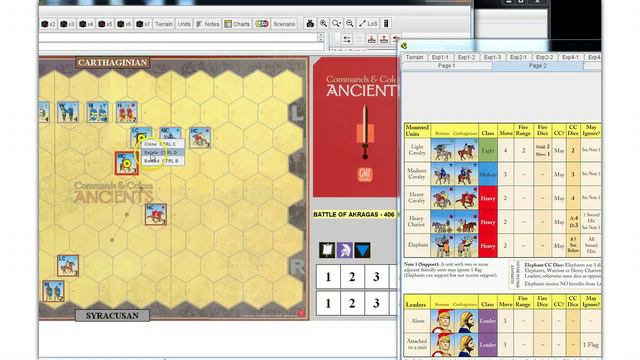Click the Elephant row in chart
Viewport: 640px width, 360px height.
pyautogui.click(x=502, y=245)
